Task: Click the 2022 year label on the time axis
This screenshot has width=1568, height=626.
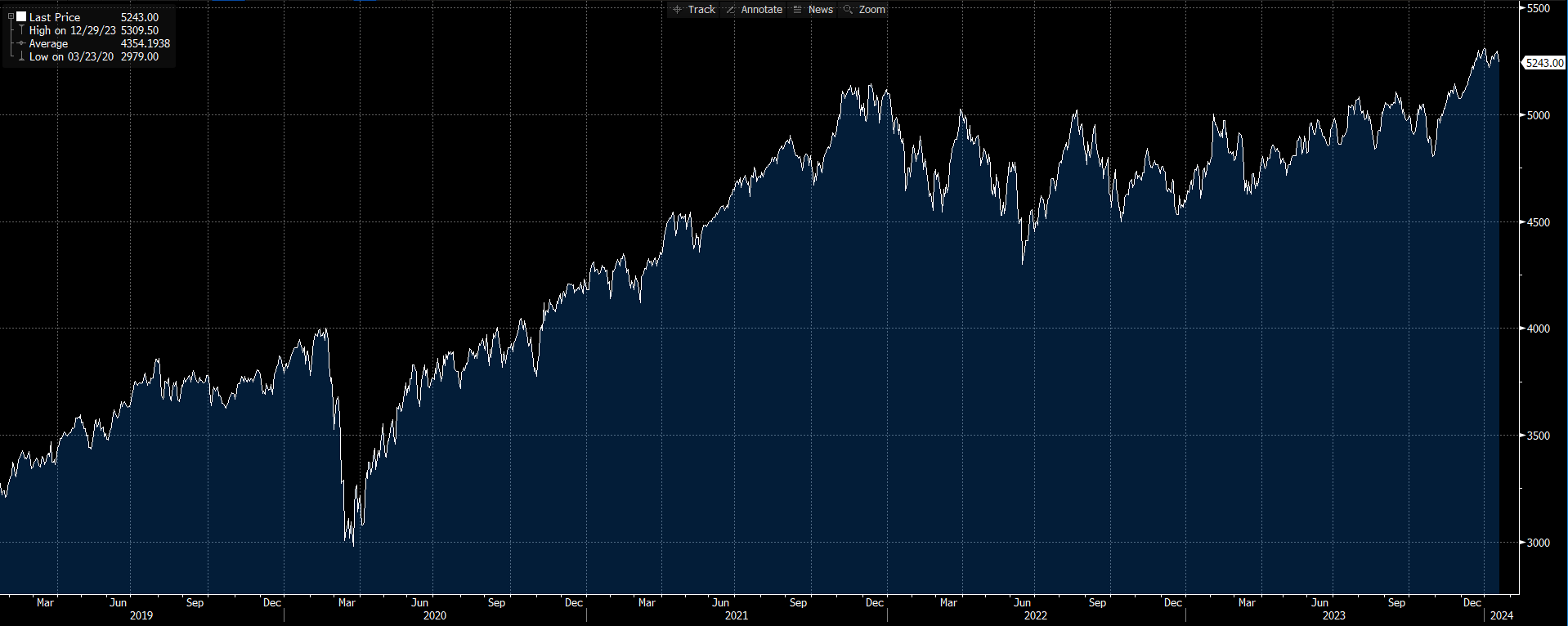Action: coord(1036,615)
